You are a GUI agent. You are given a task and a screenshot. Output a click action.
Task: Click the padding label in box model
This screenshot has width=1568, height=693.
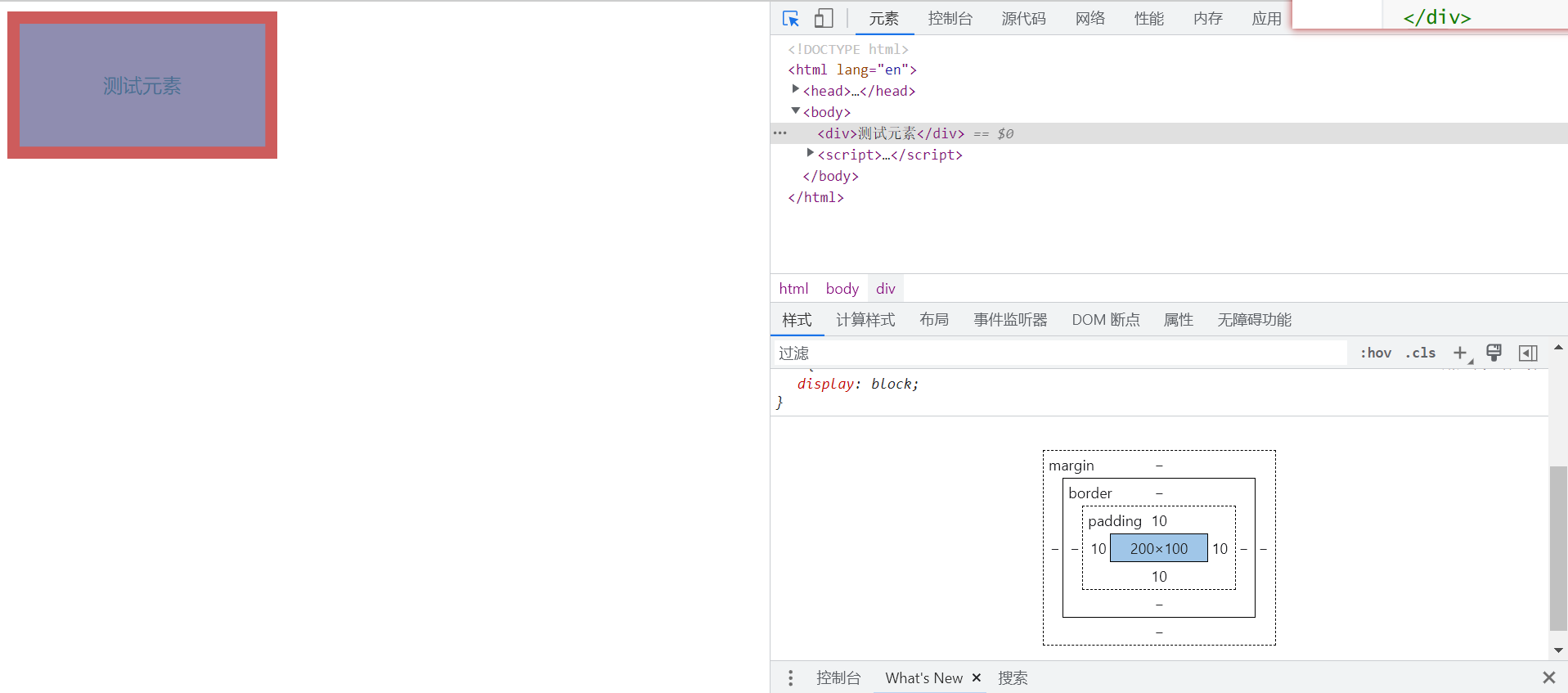1115,521
